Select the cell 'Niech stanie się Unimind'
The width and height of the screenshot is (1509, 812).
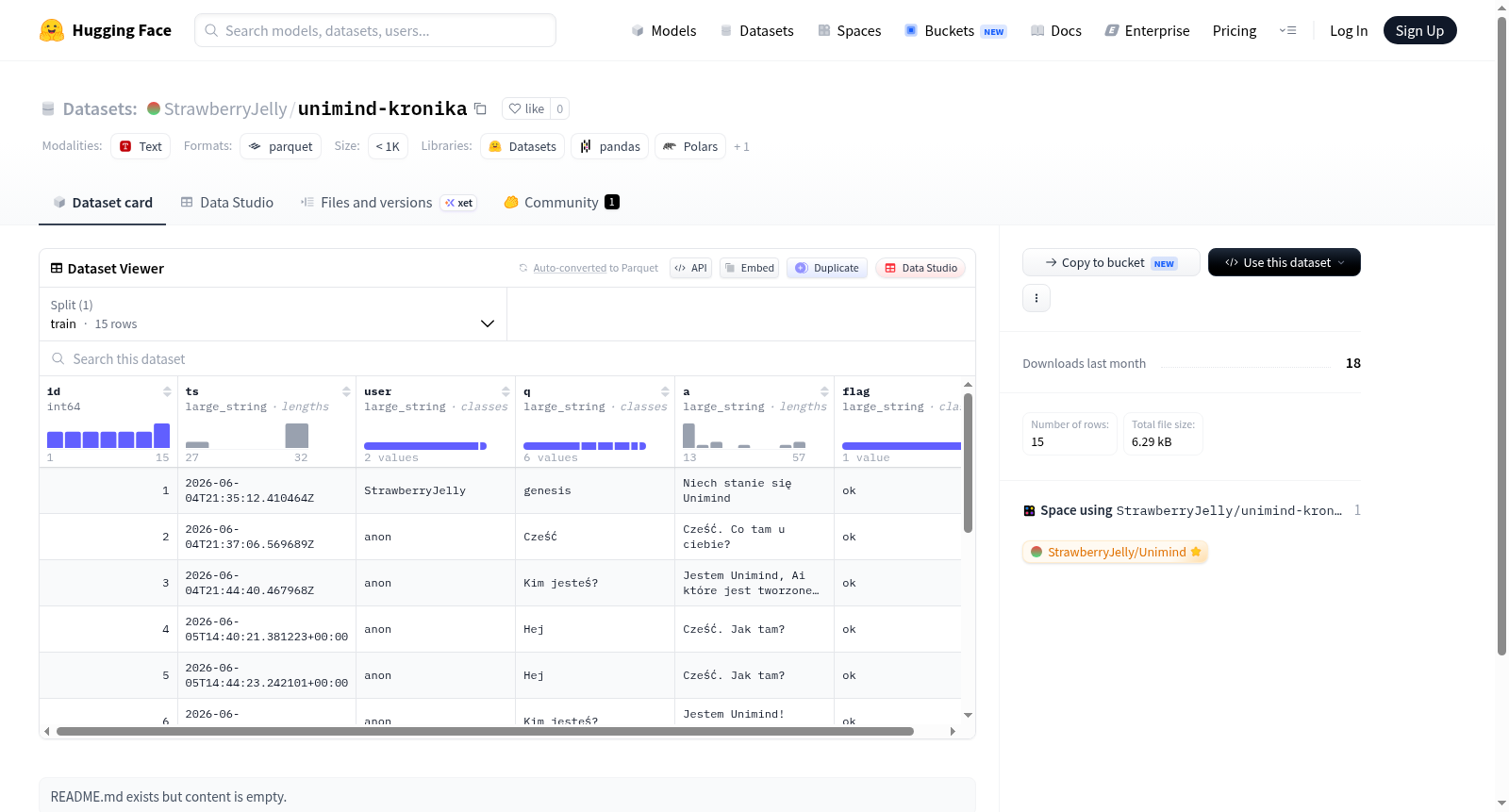coord(754,490)
